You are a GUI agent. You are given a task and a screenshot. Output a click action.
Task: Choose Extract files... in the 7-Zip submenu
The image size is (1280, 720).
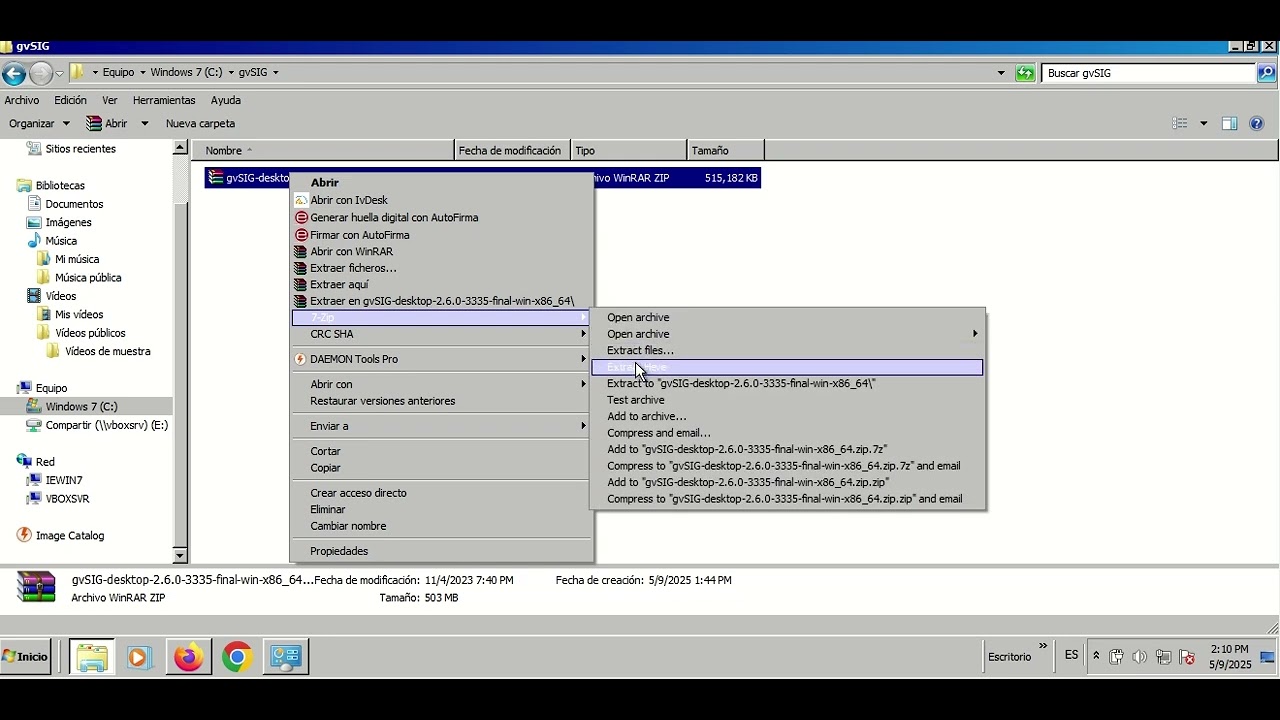coord(787,350)
